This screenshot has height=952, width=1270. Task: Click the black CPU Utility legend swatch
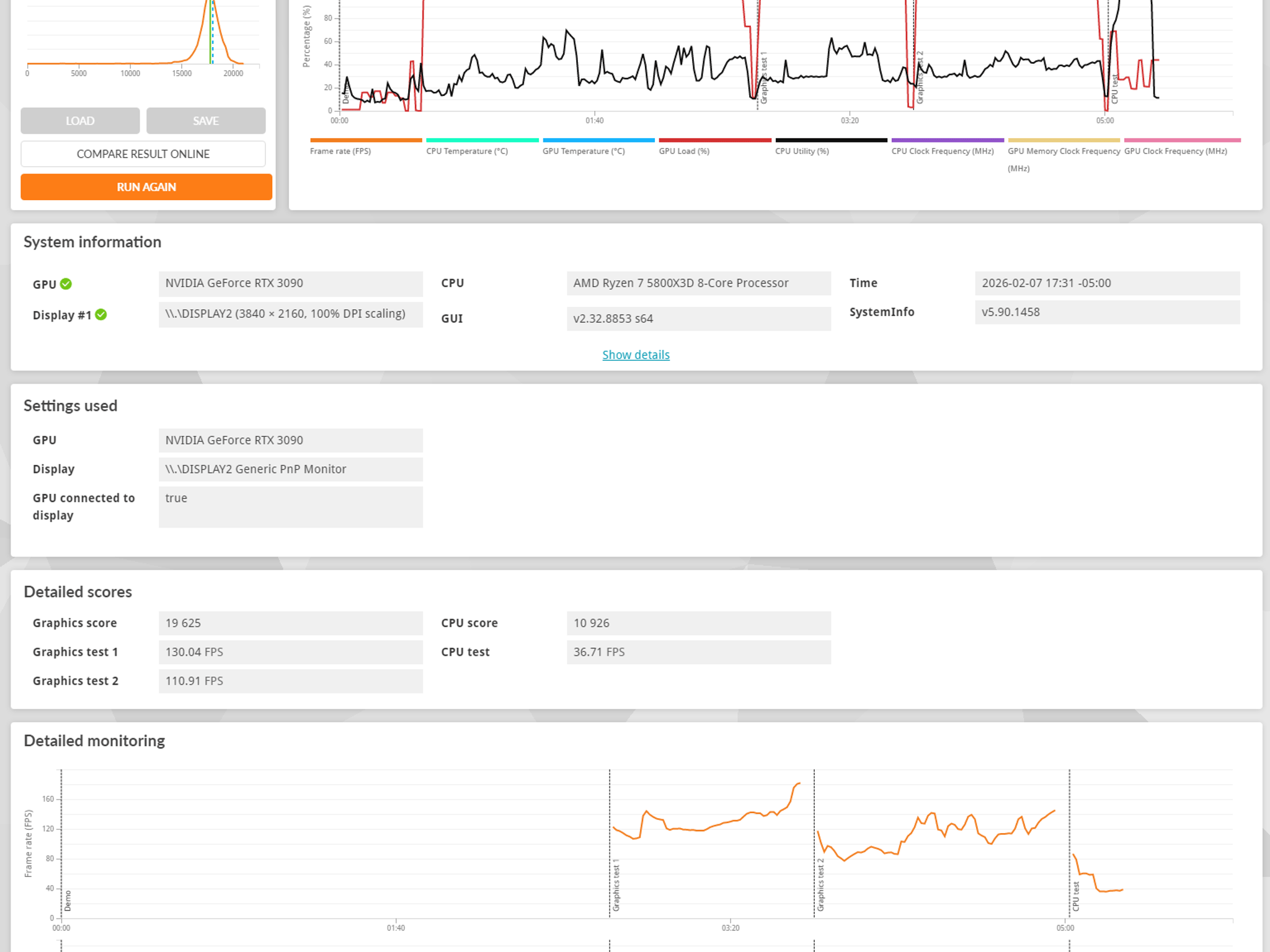pyautogui.click(x=832, y=140)
